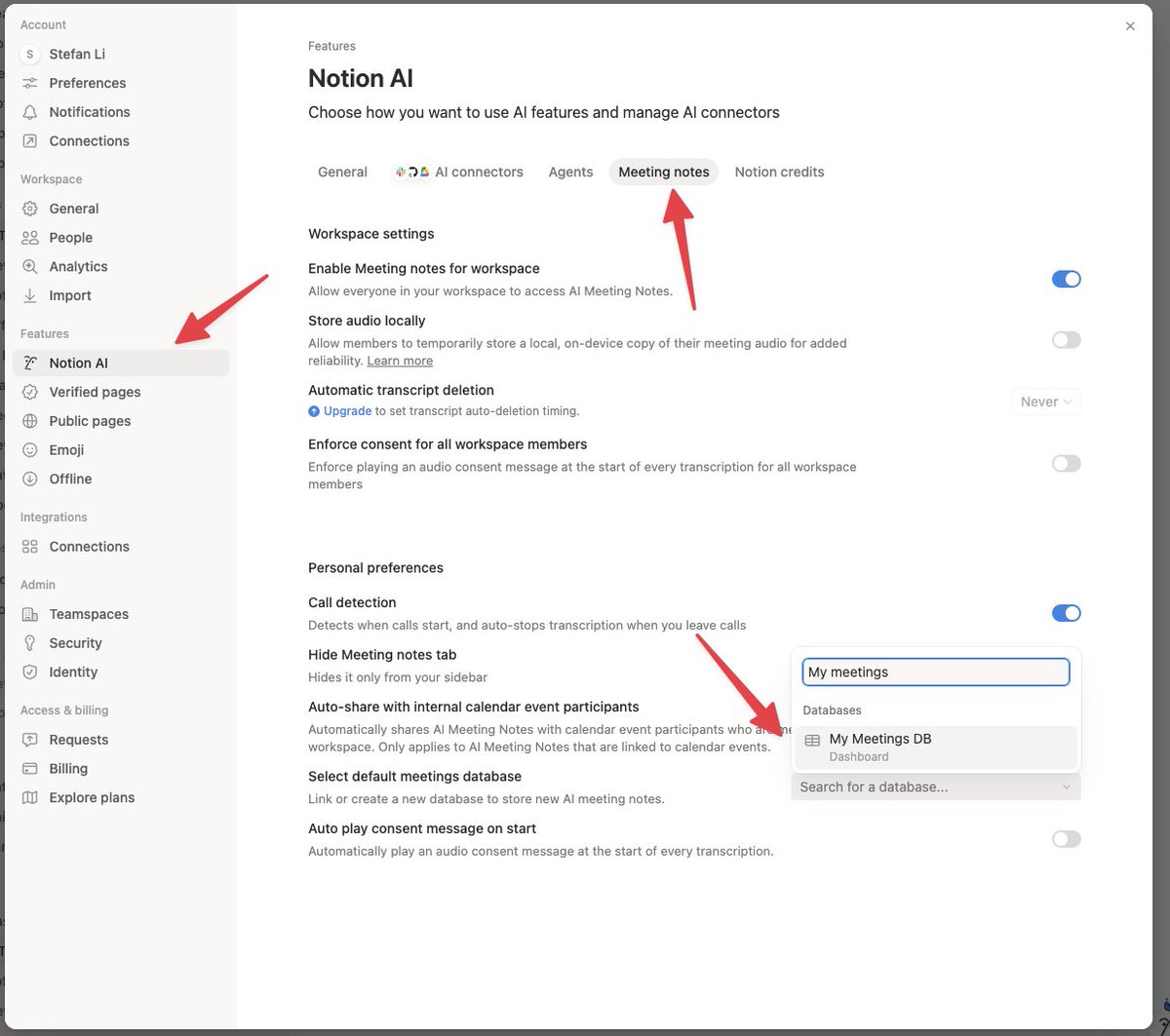Click Stefan Li avatar icon
This screenshot has height=1036, width=1170.
point(30,55)
